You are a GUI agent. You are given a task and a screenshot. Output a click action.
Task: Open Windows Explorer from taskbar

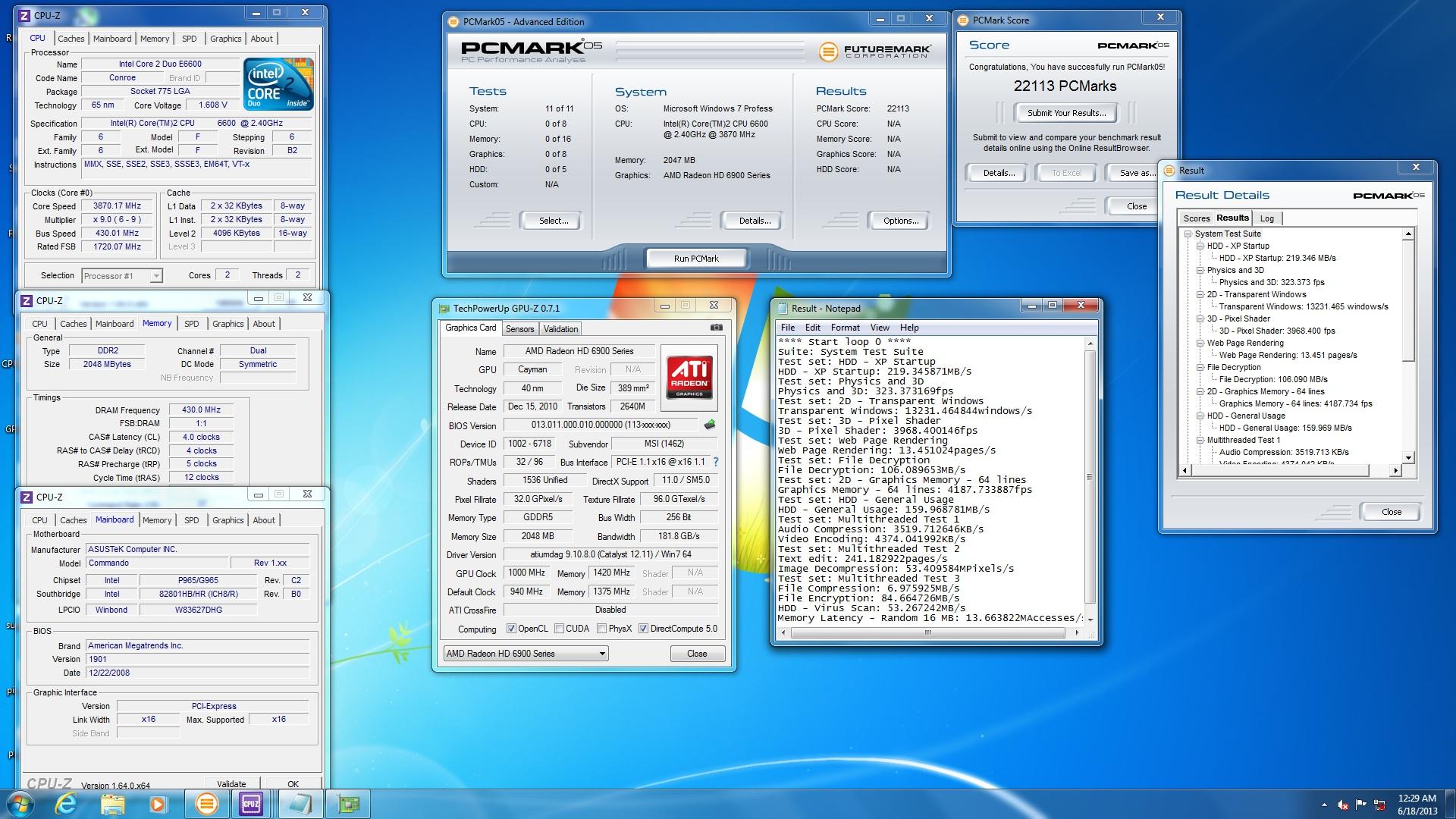(112, 804)
